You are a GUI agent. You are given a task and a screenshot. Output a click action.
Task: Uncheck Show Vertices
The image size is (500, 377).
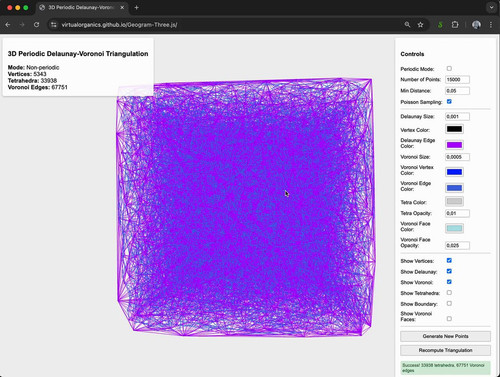coord(449,260)
